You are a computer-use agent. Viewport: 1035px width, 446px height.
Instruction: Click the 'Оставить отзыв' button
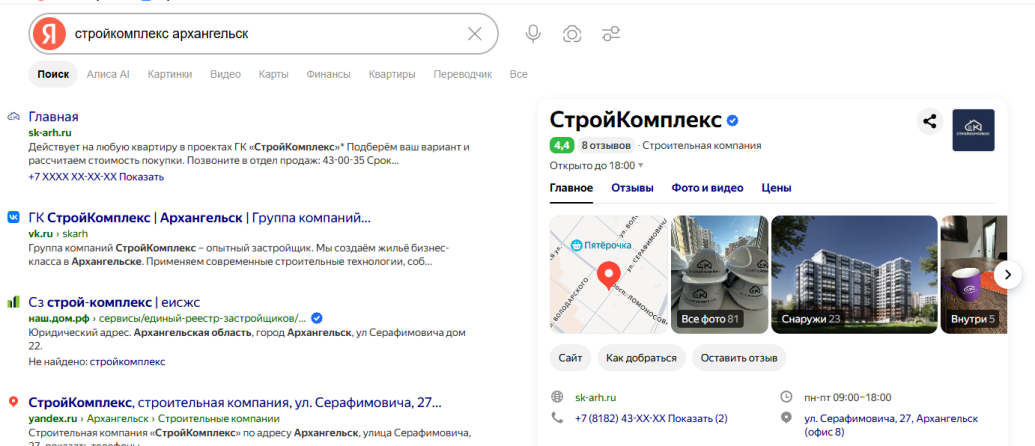click(739, 358)
